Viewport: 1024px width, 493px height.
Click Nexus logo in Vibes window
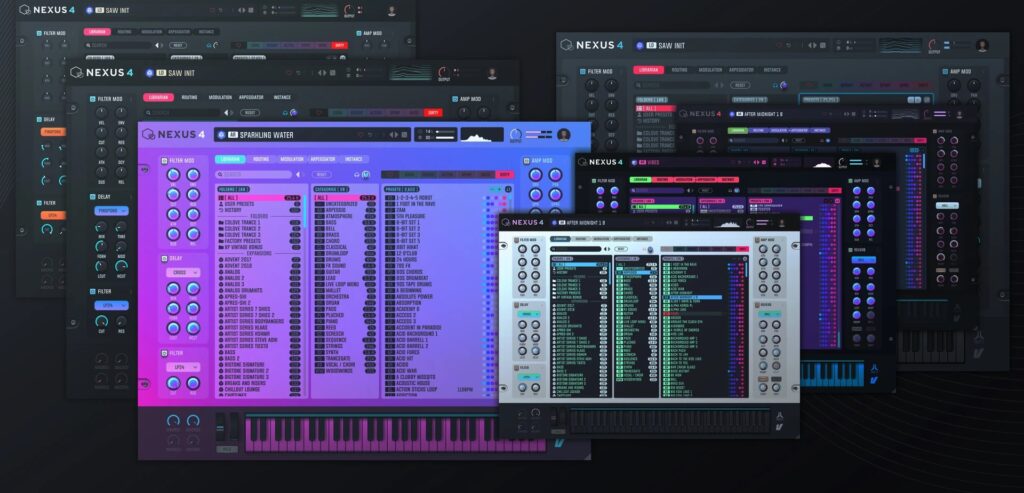coord(601,162)
